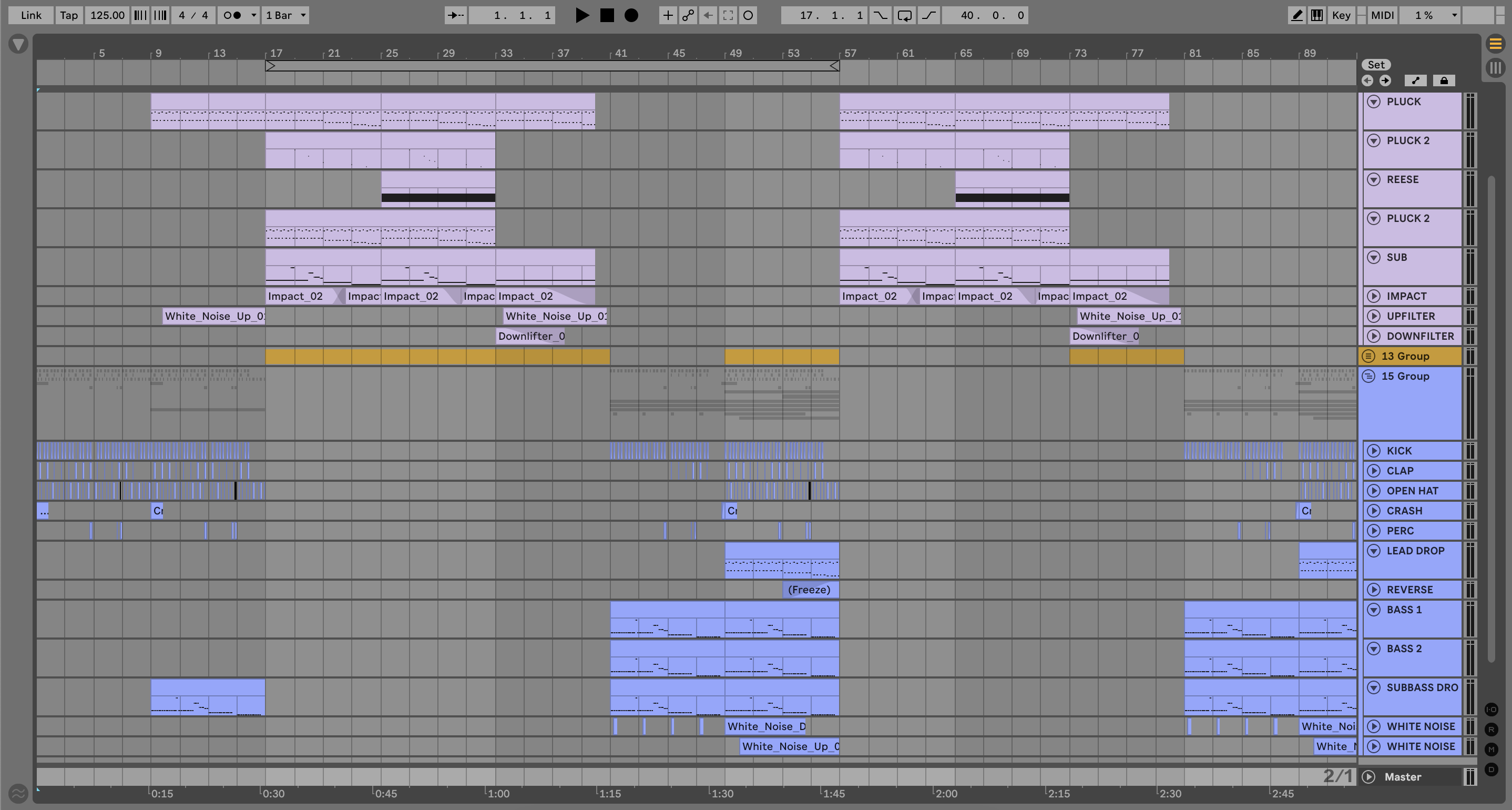Toggle the Loop switch in transport
Screen dimensions: 1512x810
(904, 15)
